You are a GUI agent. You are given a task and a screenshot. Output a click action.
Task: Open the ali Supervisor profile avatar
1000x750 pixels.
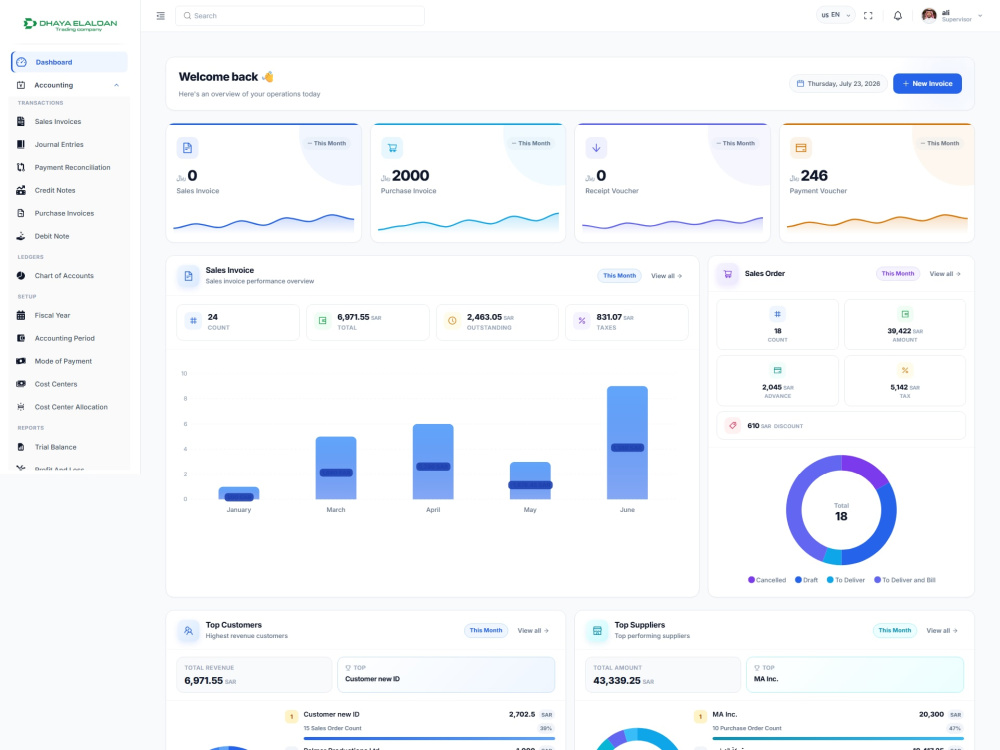(x=929, y=15)
